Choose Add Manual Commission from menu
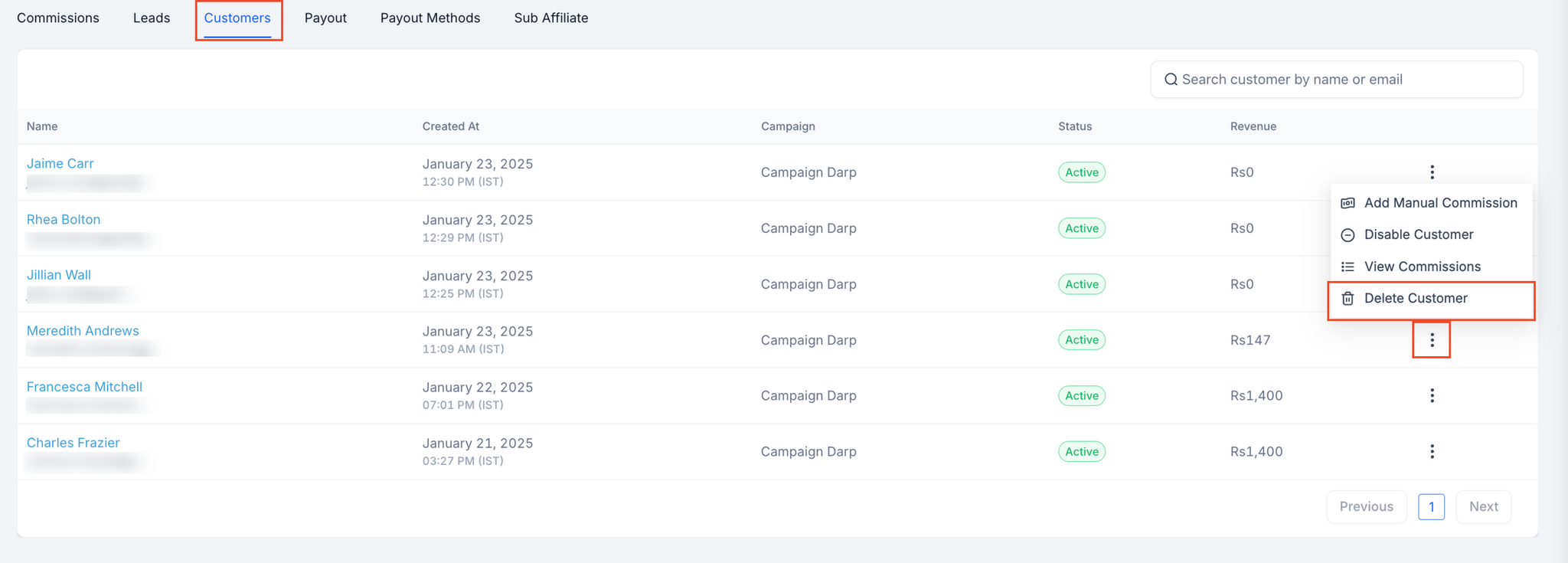Image resolution: width=1568 pixels, height=563 pixels. [1432, 203]
